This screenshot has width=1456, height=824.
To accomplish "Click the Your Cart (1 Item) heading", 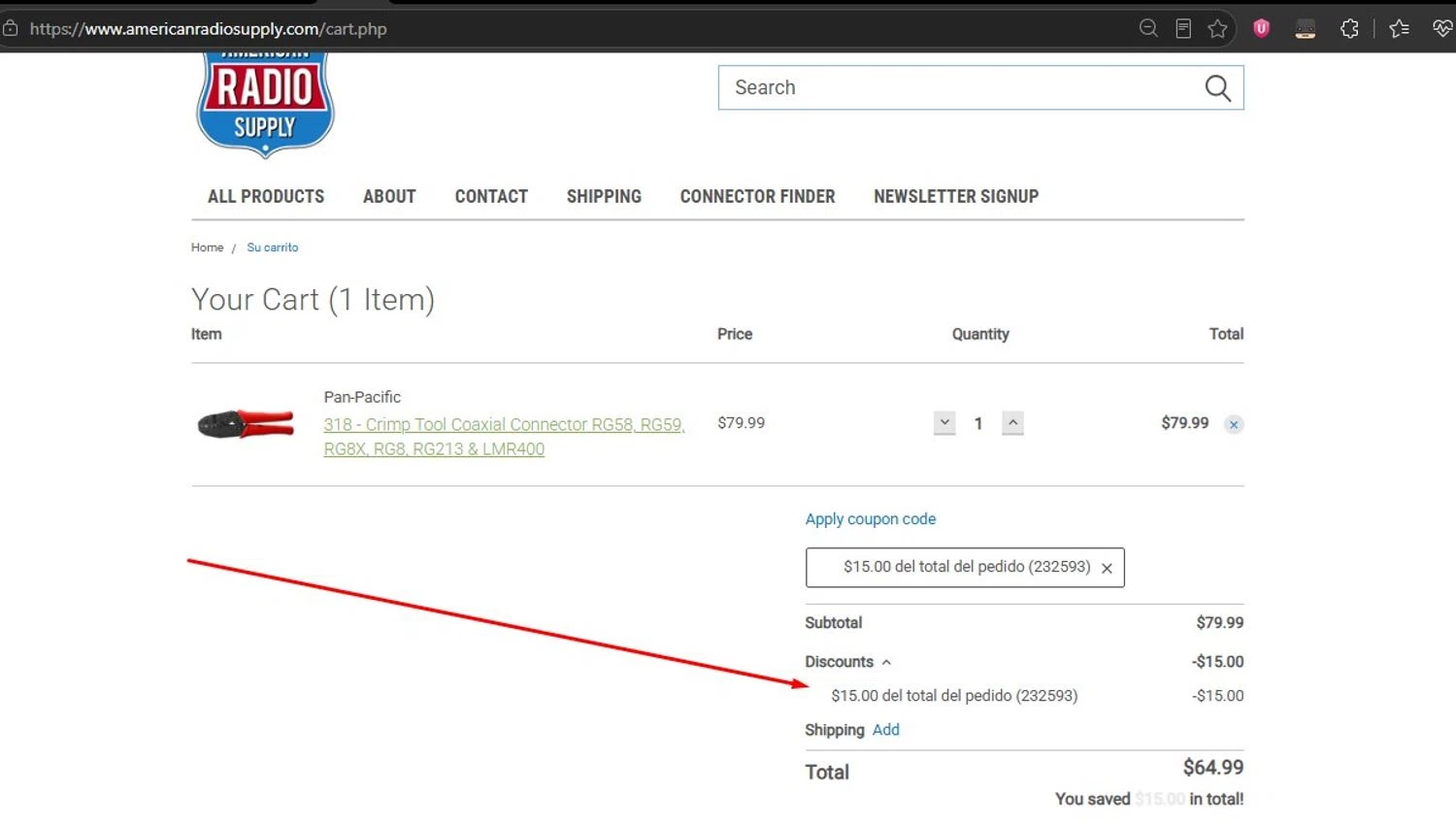I will [313, 300].
